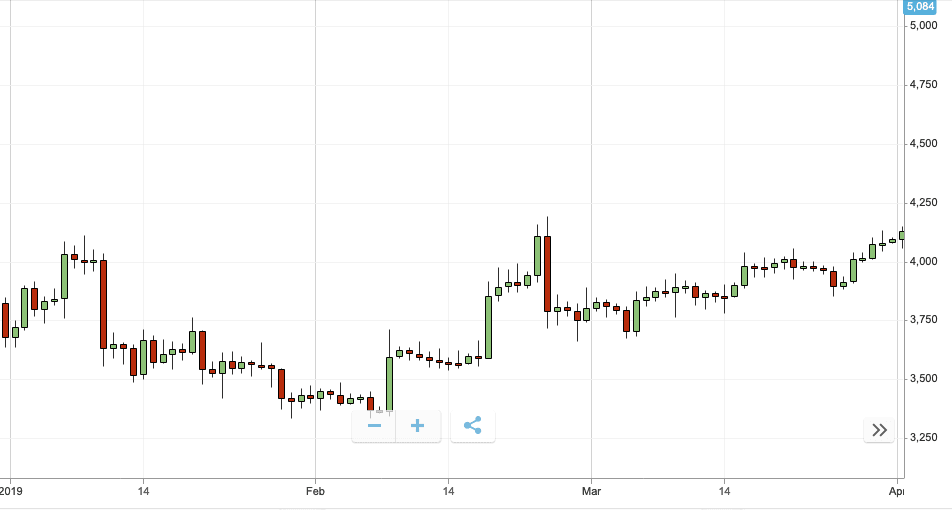Viewport: 952px width, 510px height.
Task: Select the 3,500 price axis label
Action: click(922, 379)
